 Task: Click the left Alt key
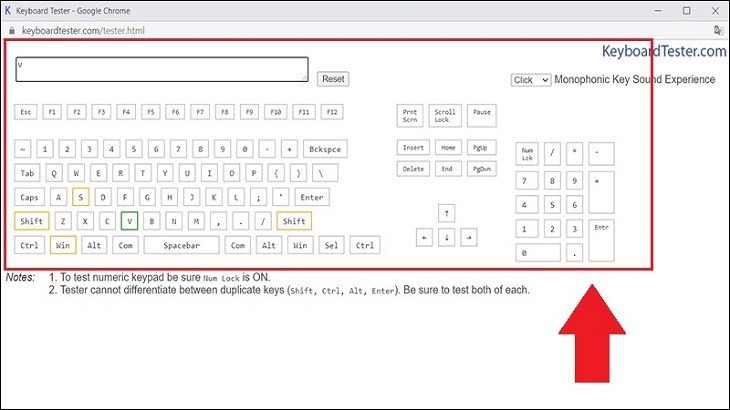(x=94, y=245)
